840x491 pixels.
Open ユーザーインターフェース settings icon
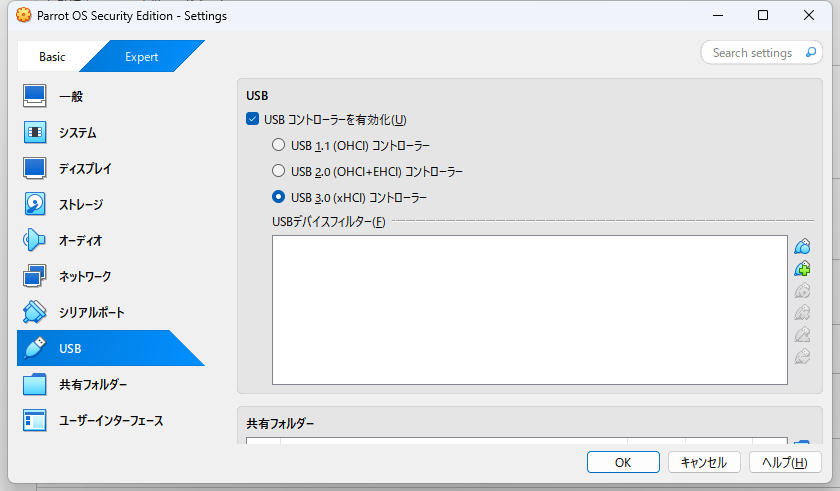pos(34,420)
